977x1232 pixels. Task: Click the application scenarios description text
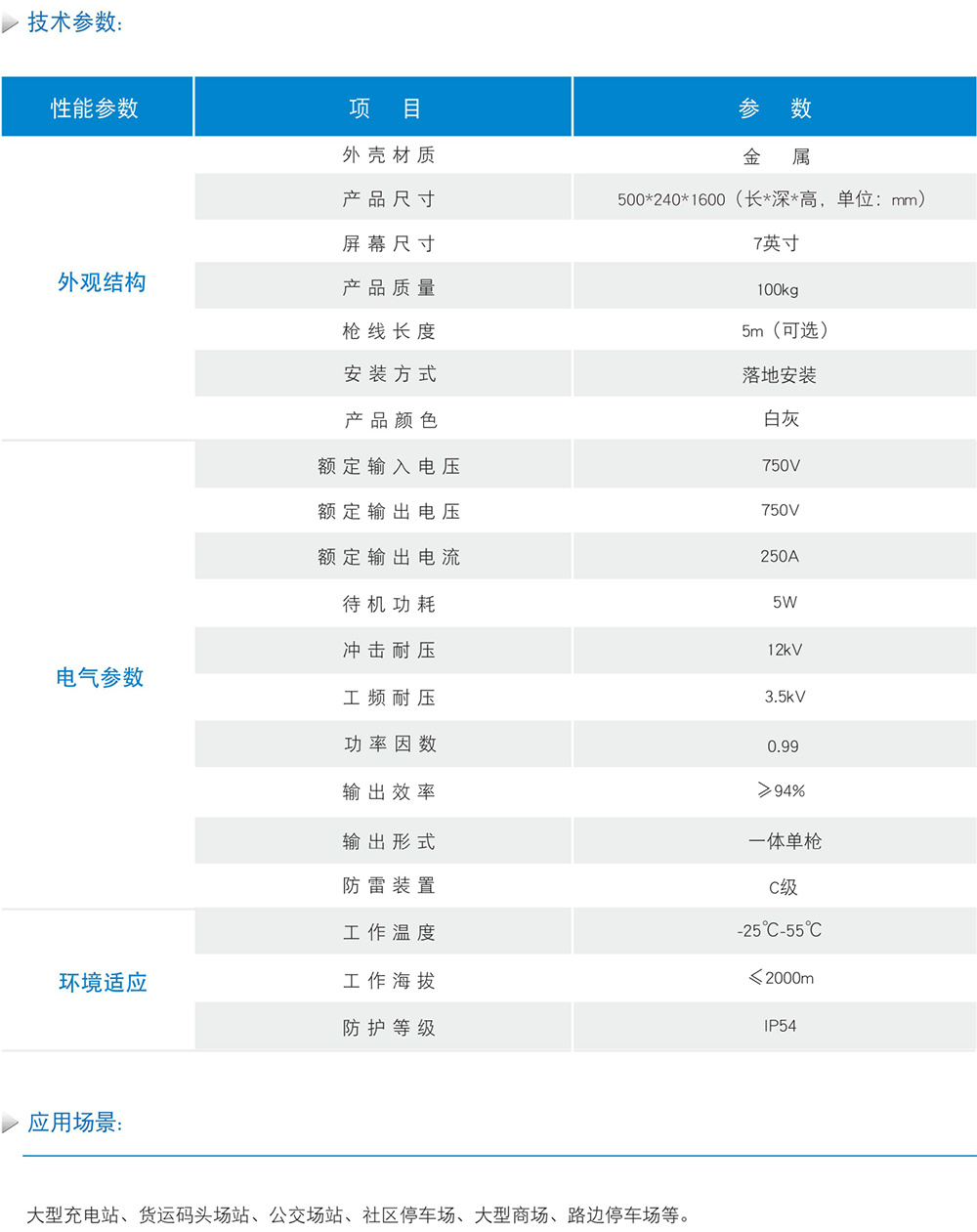pyautogui.click(x=359, y=1215)
